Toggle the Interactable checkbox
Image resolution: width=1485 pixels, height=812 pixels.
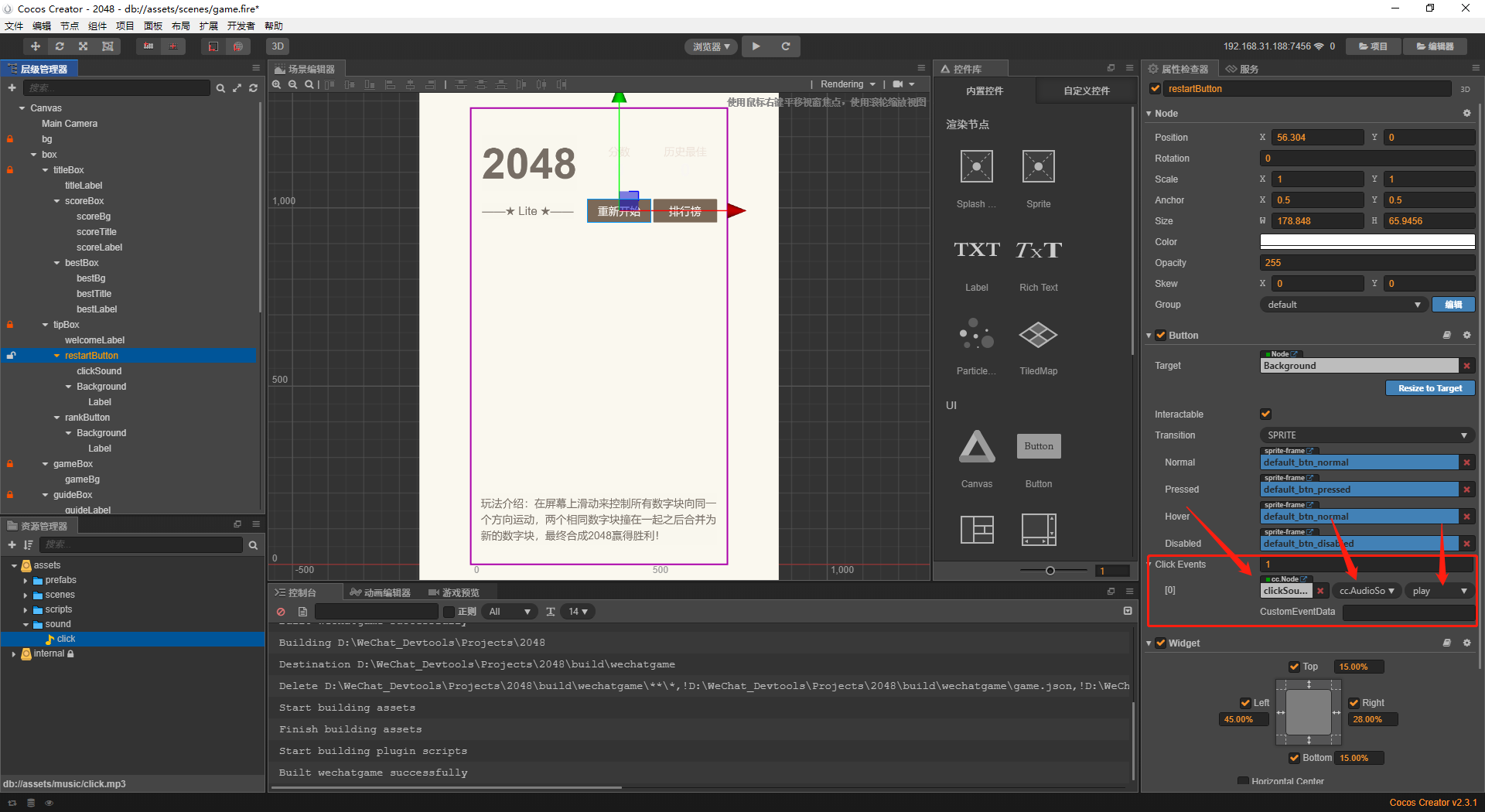coord(1265,414)
